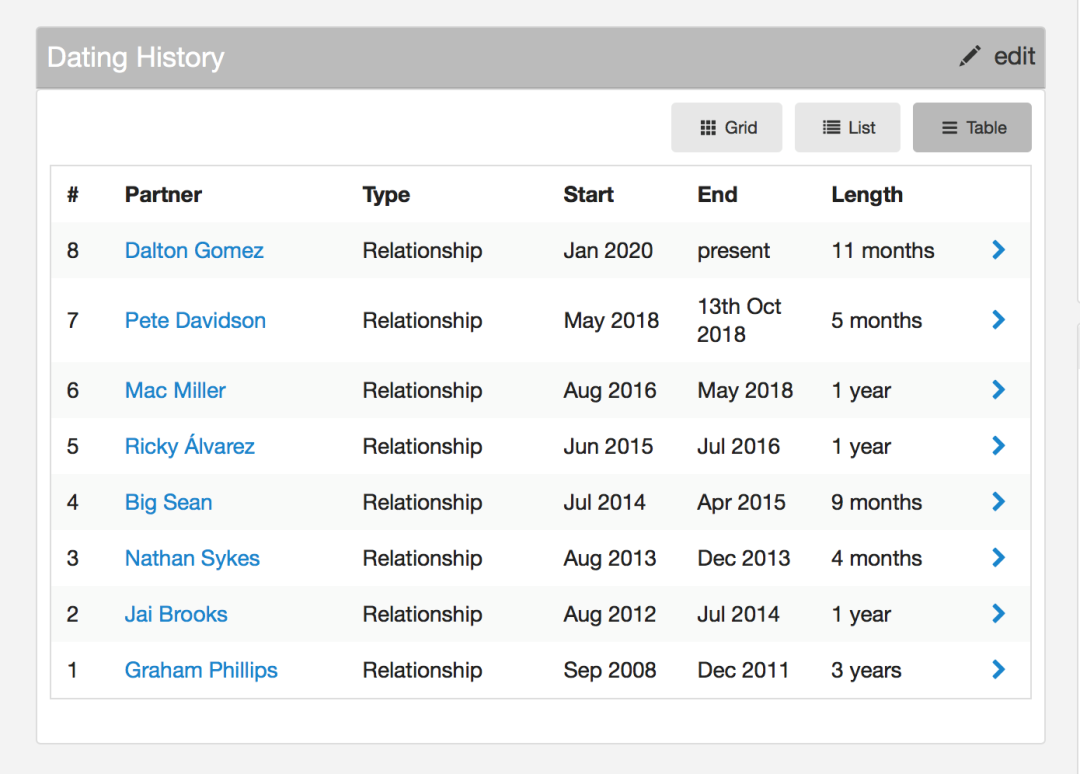Click the 'Aug 2012' start date cell
This screenshot has height=774, width=1080.
pyautogui.click(x=610, y=614)
